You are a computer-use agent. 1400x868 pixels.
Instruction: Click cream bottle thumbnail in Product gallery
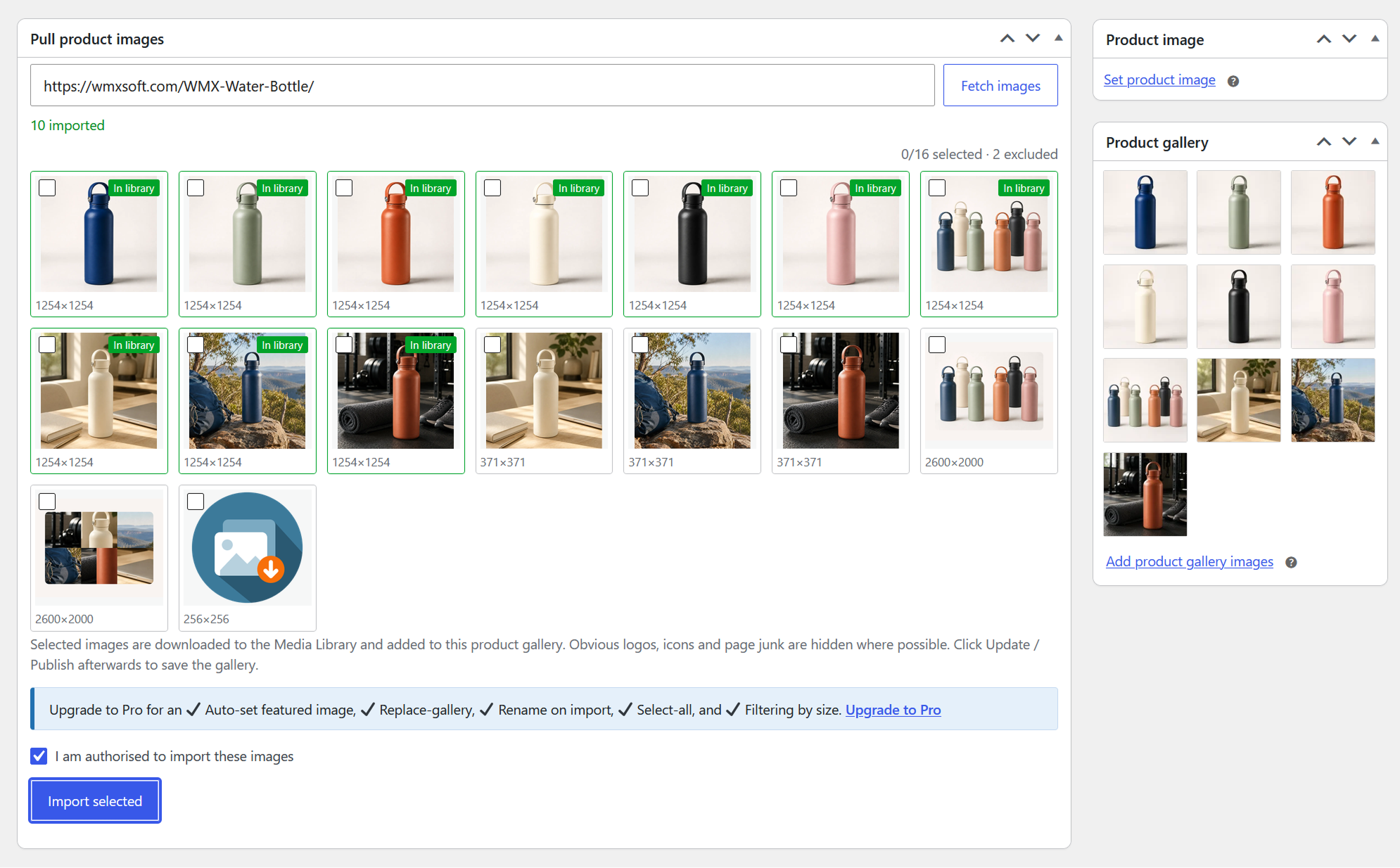(1145, 307)
